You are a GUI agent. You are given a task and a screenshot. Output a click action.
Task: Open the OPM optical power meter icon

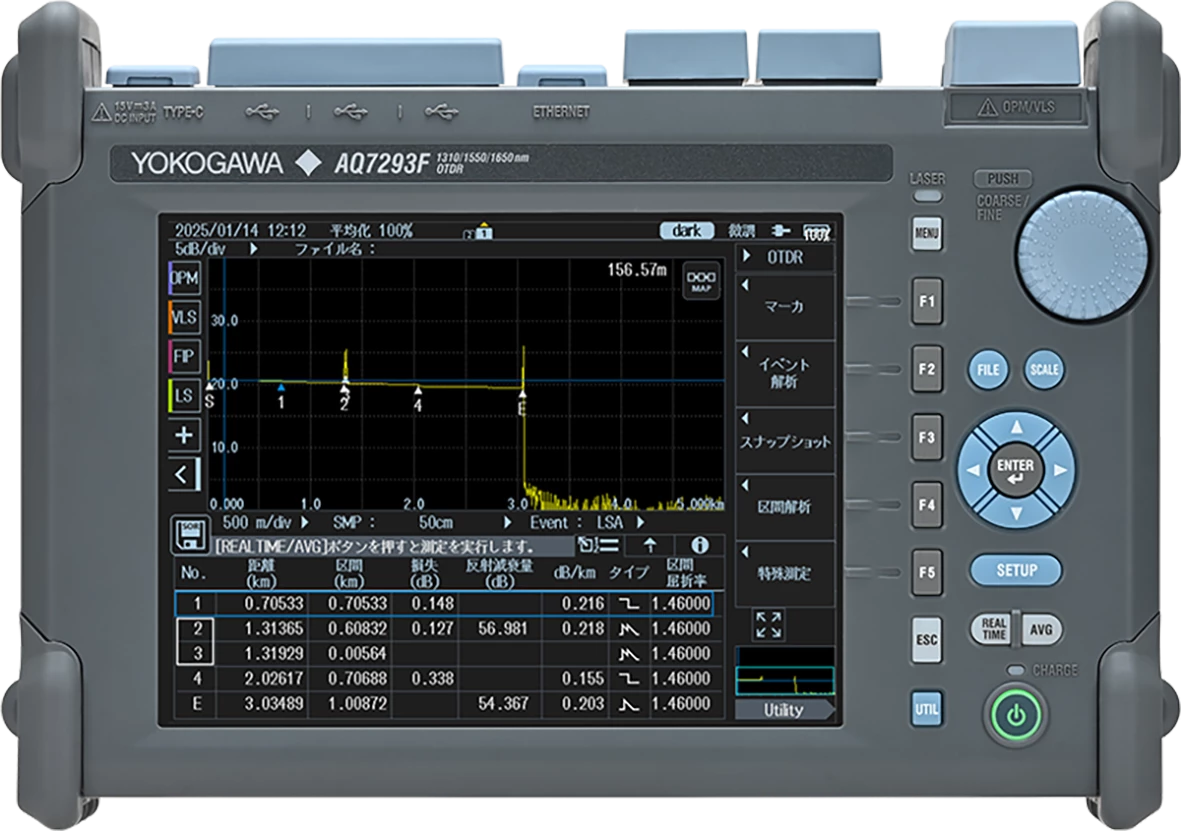[x=184, y=278]
